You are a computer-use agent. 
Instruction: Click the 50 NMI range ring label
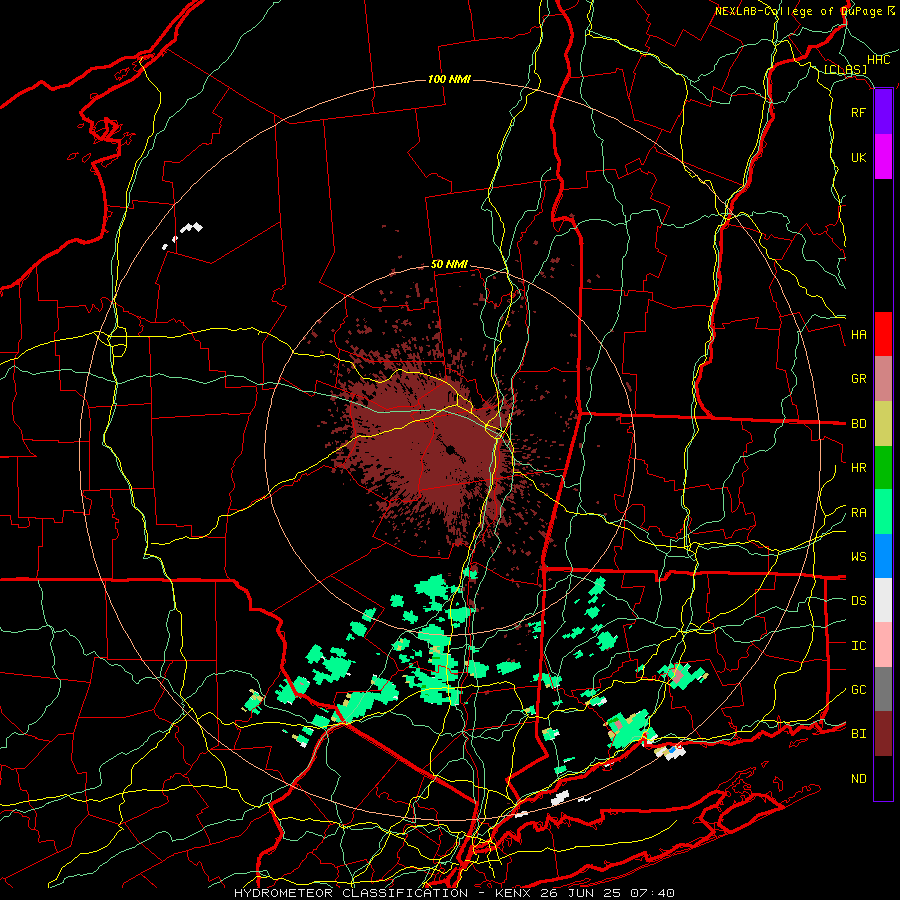click(449, 265)
